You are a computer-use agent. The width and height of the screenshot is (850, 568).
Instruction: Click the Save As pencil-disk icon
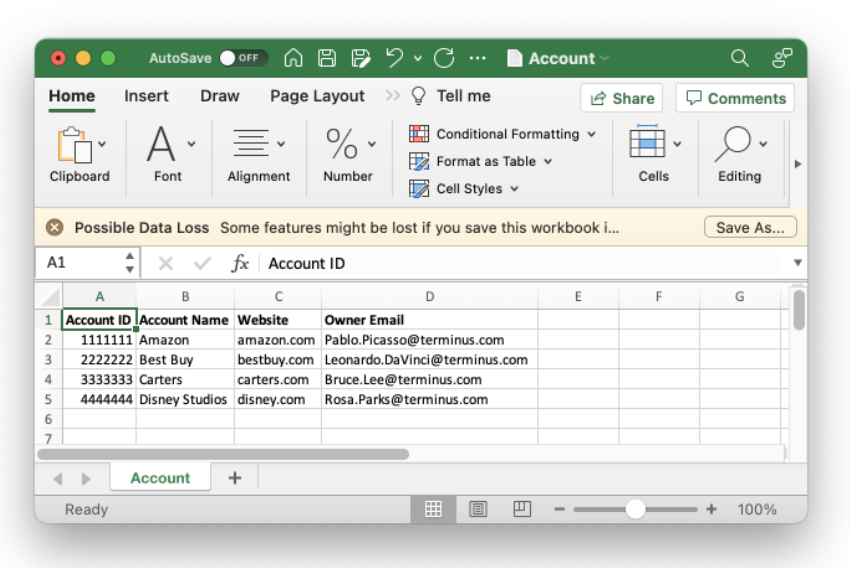(x=360, y=57)
